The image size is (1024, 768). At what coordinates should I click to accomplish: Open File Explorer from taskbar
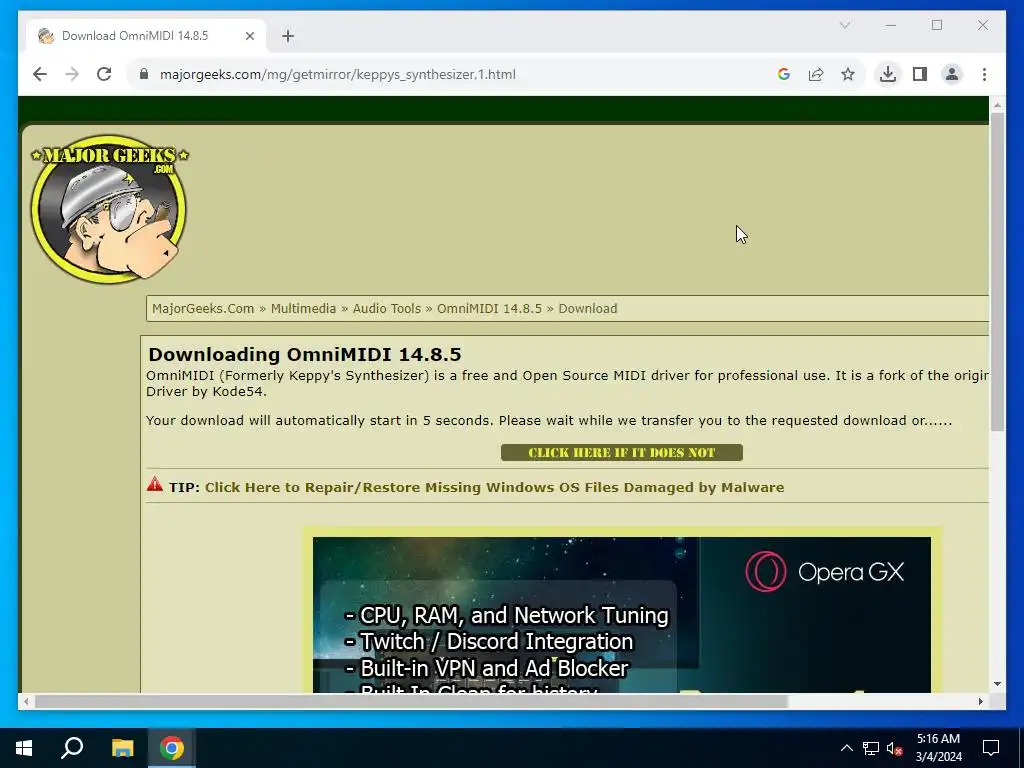click(x=122, y=748)
